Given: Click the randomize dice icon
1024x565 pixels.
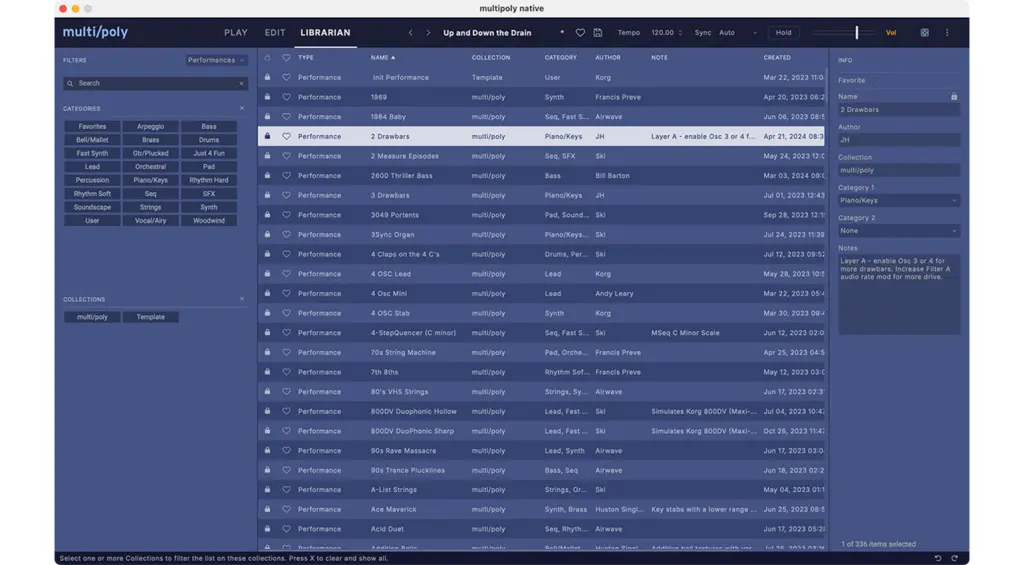Looking at the screenshot, I should (924, 33).
